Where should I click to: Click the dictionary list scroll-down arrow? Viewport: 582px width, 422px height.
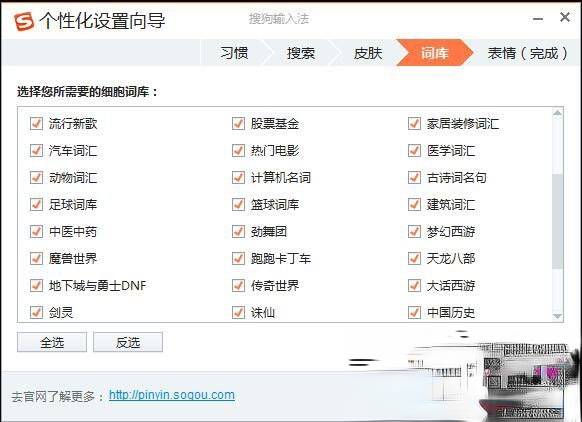[557, 316]
